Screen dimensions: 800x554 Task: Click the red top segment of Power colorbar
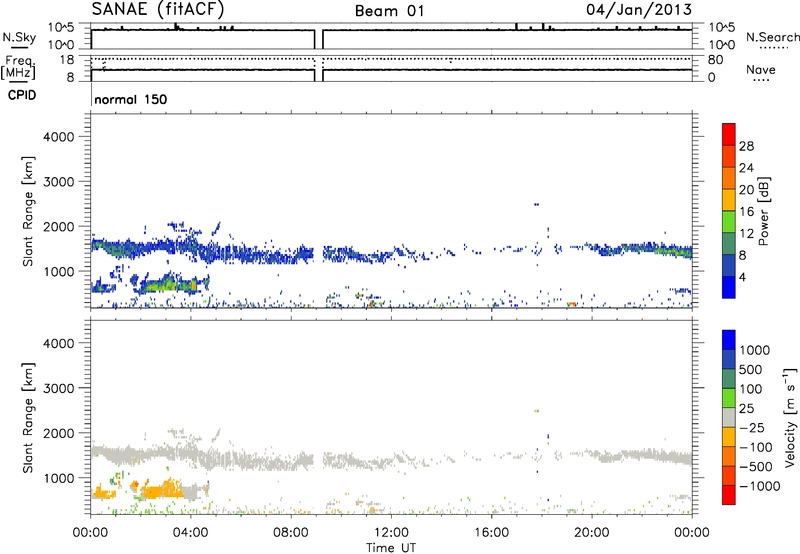coord(729,134)
